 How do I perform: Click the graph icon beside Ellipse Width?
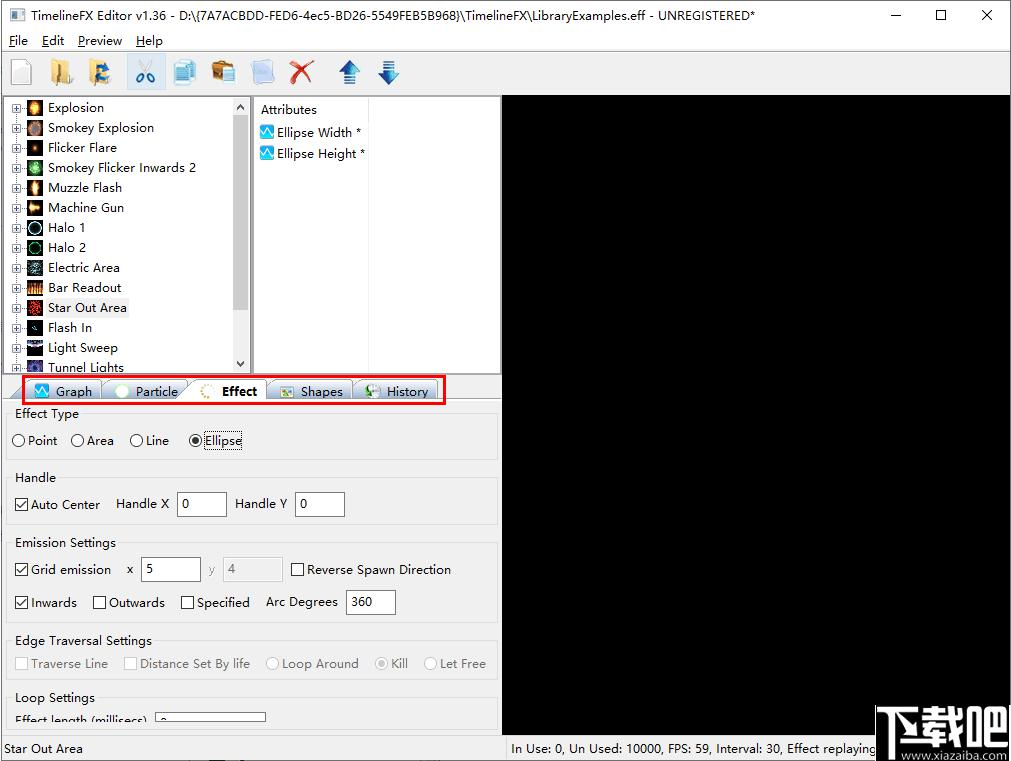(267, 132)
